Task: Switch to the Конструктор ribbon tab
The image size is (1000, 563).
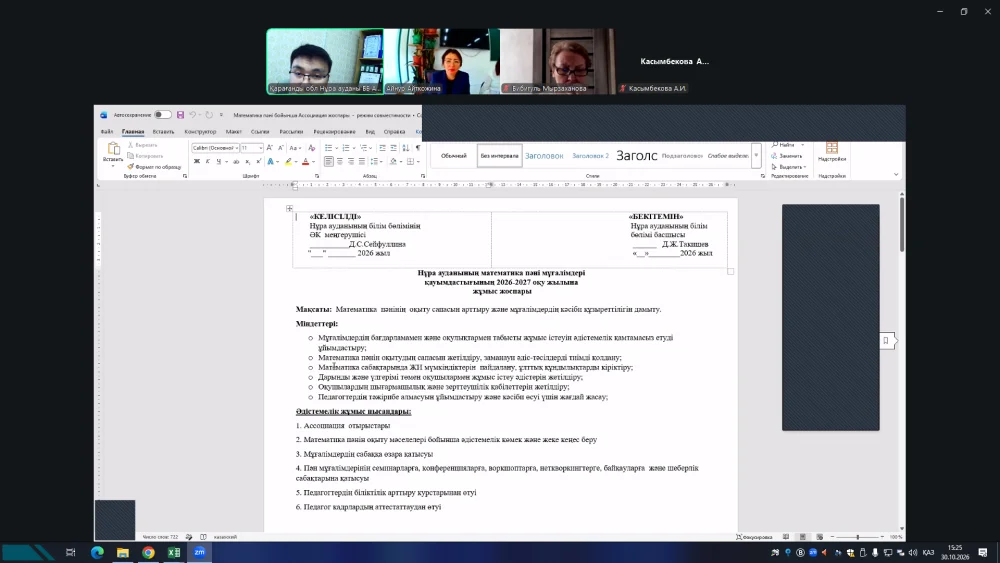Action: [x=200, y=132]
